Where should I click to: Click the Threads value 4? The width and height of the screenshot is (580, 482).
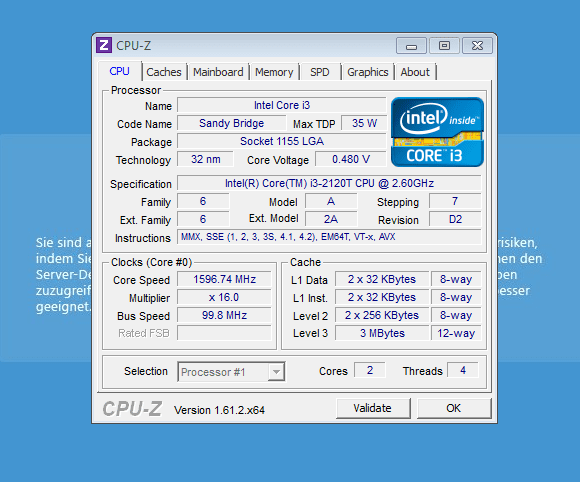[463, 370]
